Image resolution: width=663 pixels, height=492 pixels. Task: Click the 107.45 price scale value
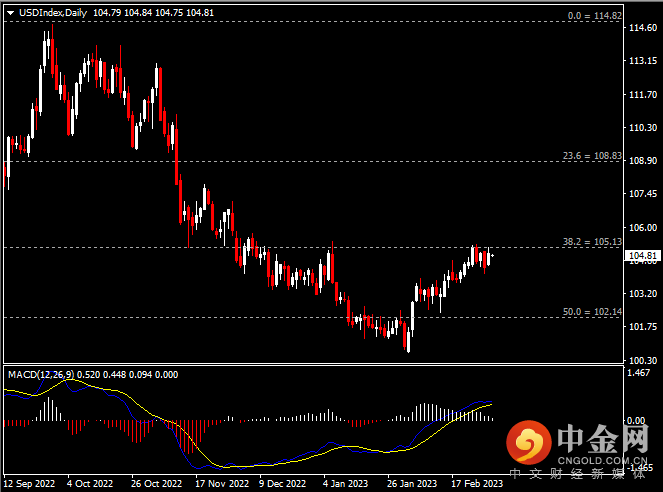click(x=641, y=193)
